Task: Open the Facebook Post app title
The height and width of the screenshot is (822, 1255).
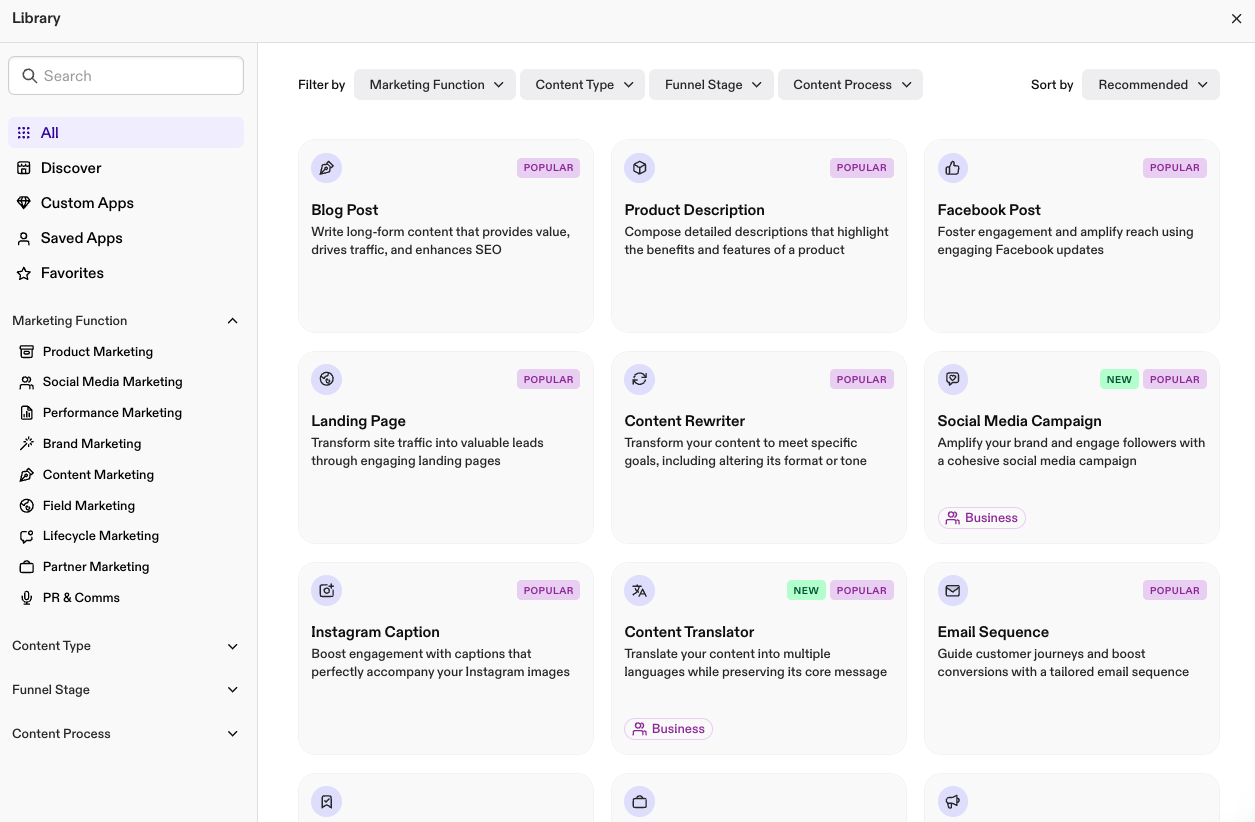Action: point(989,210)
